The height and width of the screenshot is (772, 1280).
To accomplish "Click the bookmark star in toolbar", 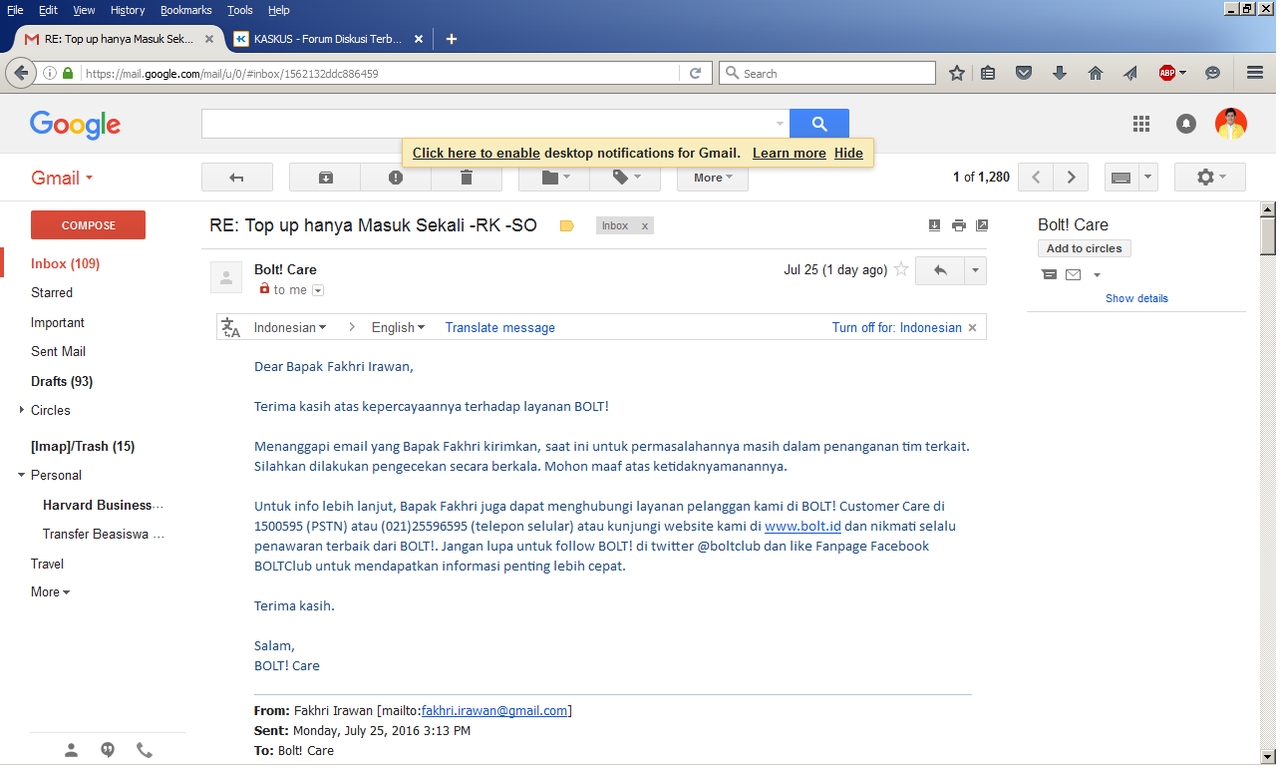I will (x=957, y=73).
